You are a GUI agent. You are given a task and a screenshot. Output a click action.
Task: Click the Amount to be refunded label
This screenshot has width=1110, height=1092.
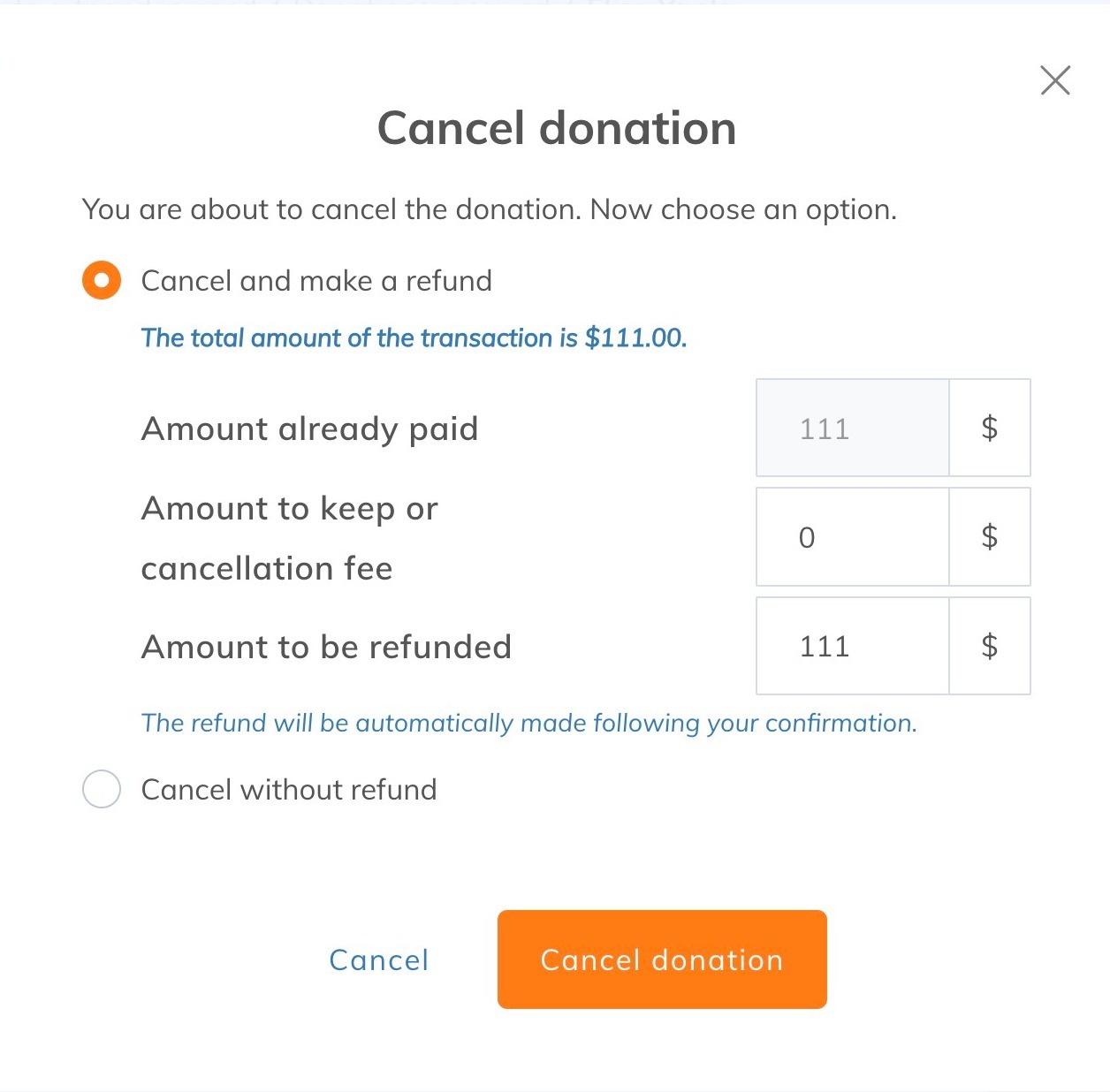pyautogui.click(x=325, y=647)
